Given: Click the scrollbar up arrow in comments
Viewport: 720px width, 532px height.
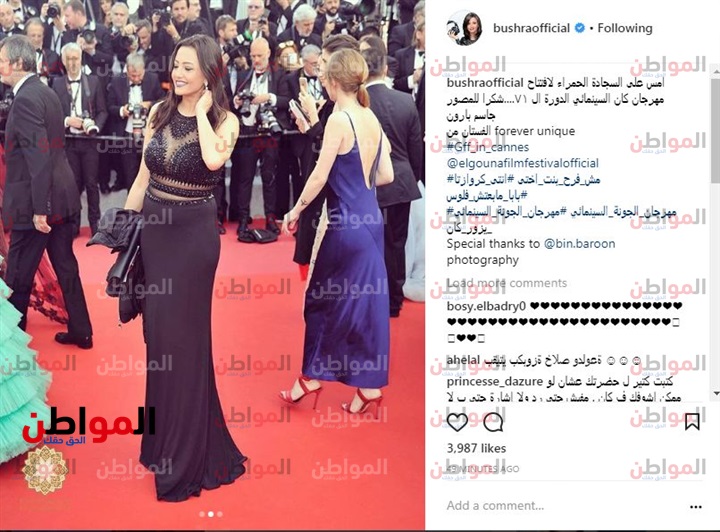Looking at the screenshot, I should click(715, 70).
